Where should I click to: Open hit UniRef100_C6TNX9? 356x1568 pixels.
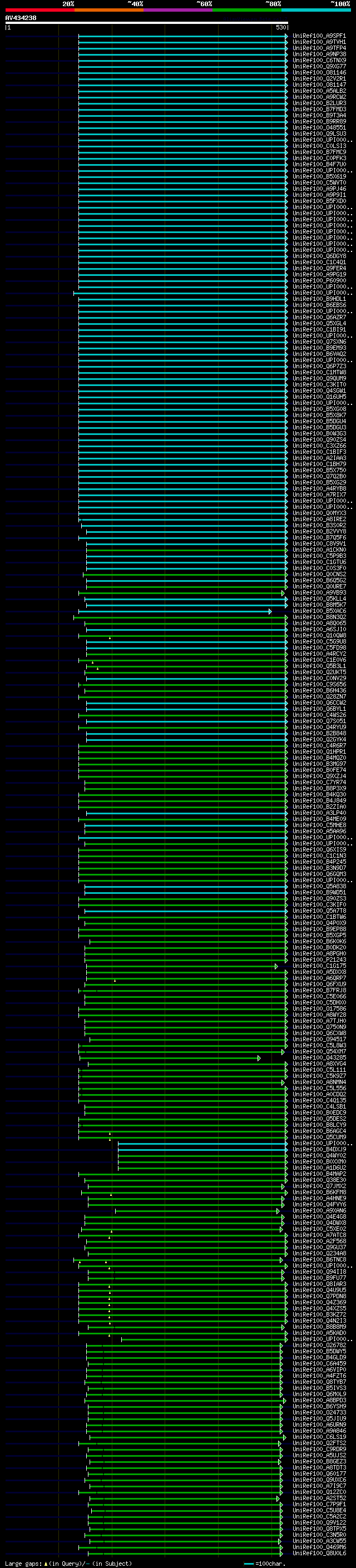pyautogui.click(x=319, y=60)
